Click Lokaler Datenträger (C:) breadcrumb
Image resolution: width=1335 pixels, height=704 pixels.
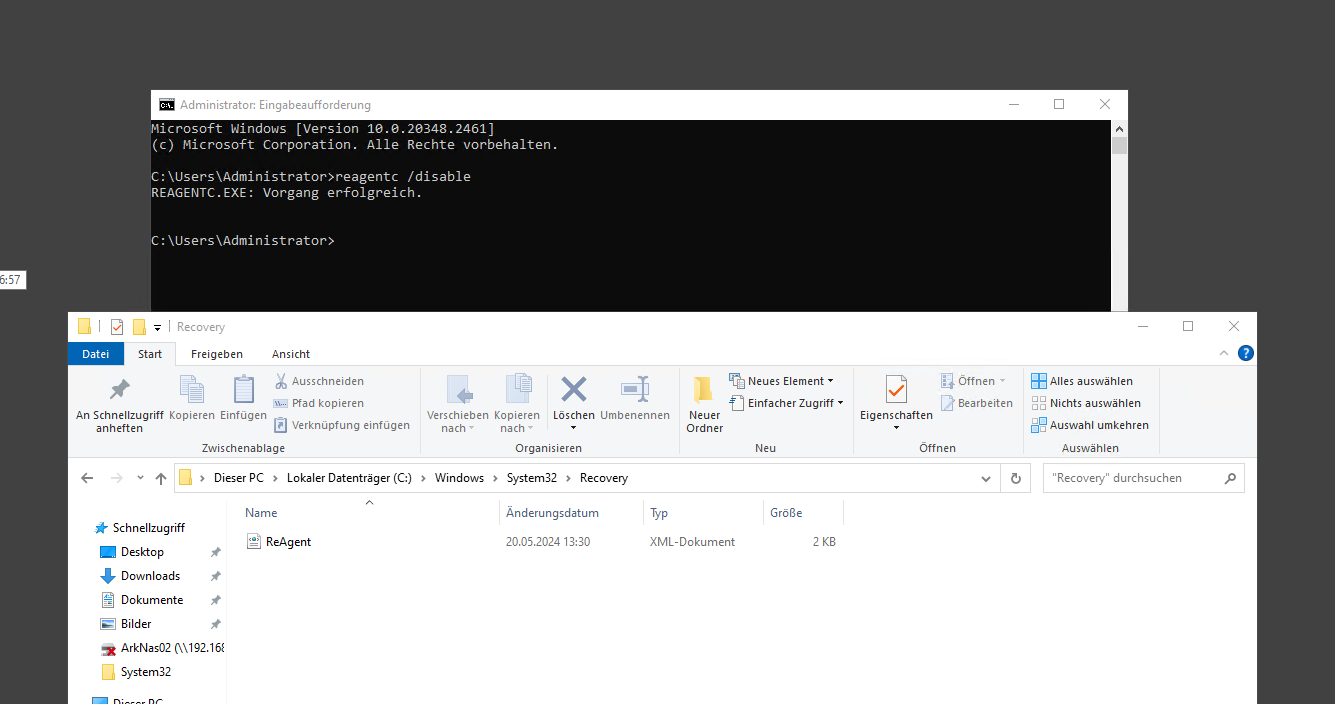click(x=349, y=478)
